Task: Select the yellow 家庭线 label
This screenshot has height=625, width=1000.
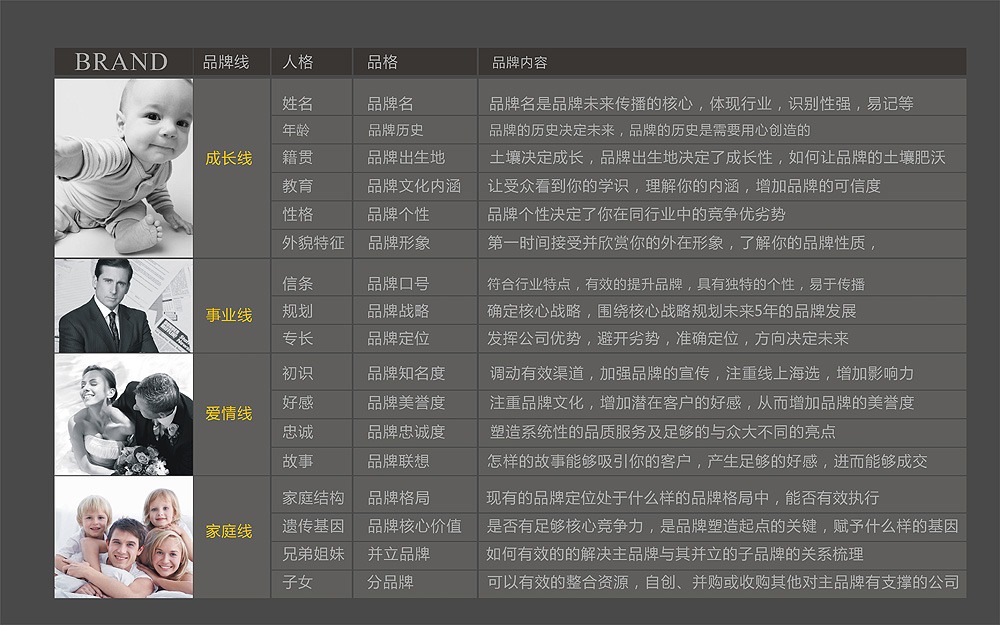Action: tap(229, 531)
